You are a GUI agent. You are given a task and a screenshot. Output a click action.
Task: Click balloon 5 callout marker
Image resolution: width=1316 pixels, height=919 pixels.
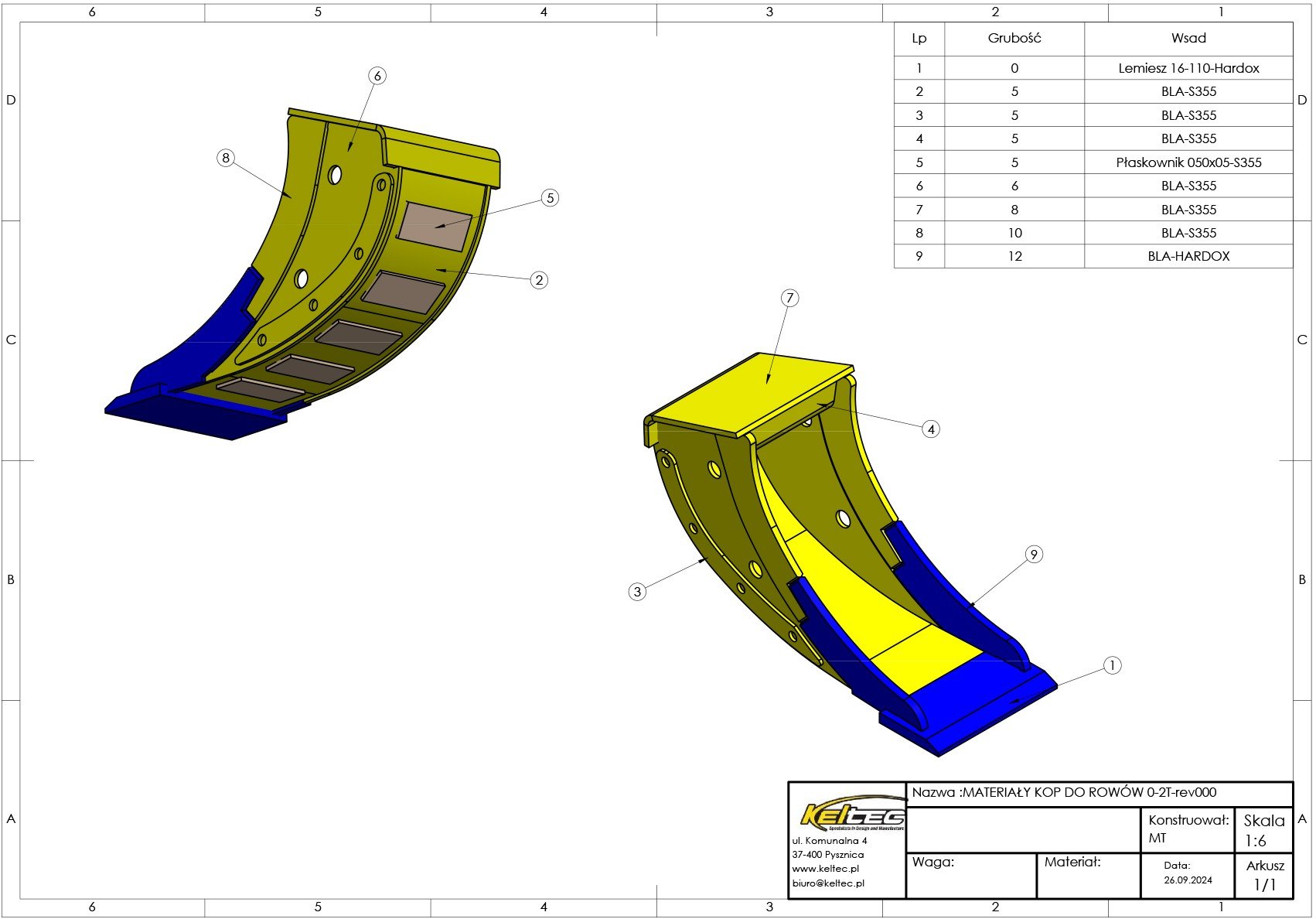click(550, 198)
